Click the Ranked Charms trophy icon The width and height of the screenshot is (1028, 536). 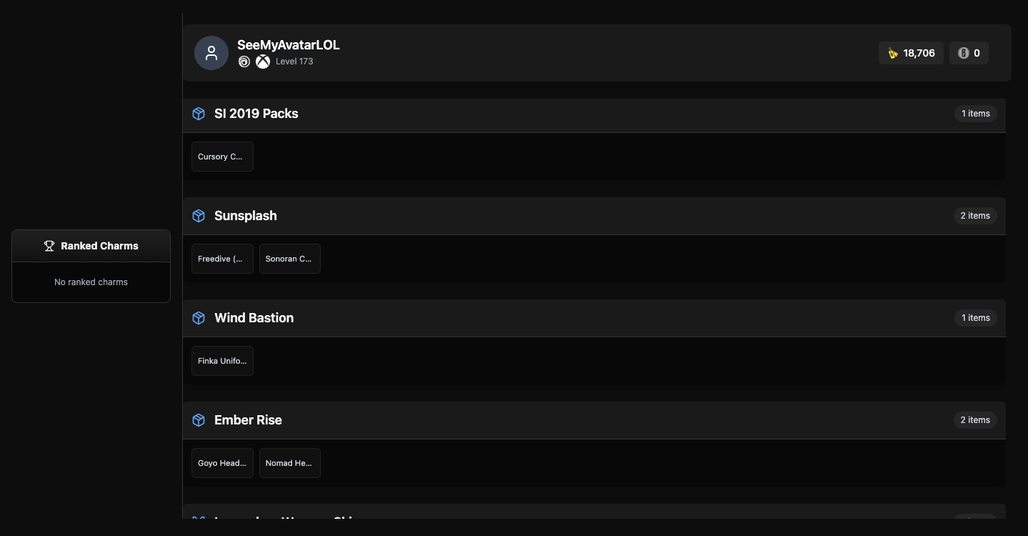(x=49, y=246)
